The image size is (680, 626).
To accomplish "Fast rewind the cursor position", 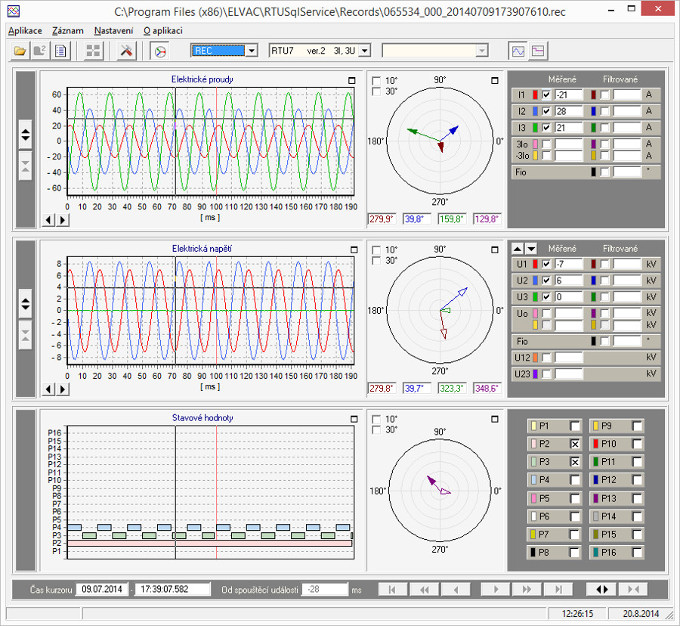I will click(x=425, y=590).
